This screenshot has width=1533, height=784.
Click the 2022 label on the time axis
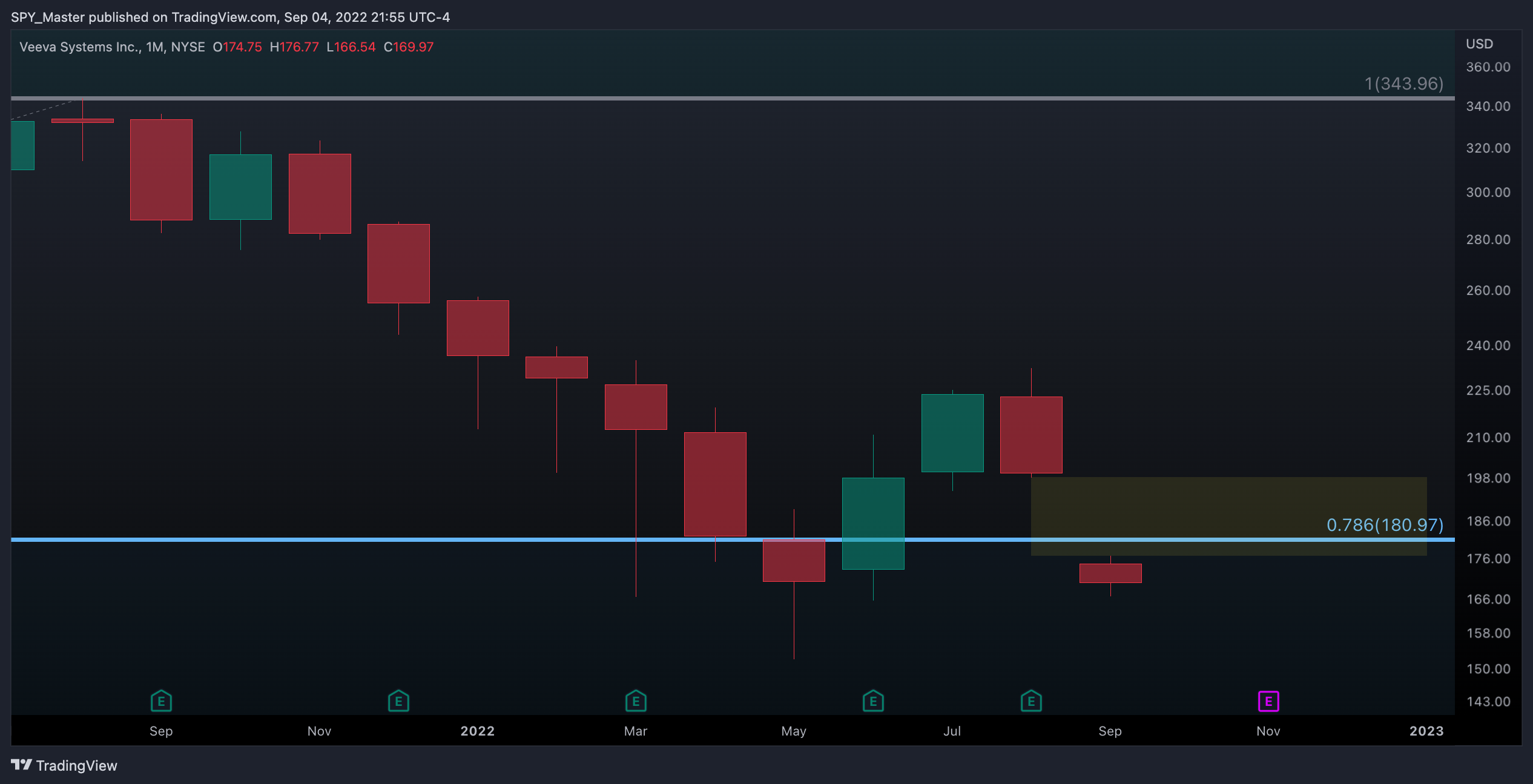click(477, 731)
